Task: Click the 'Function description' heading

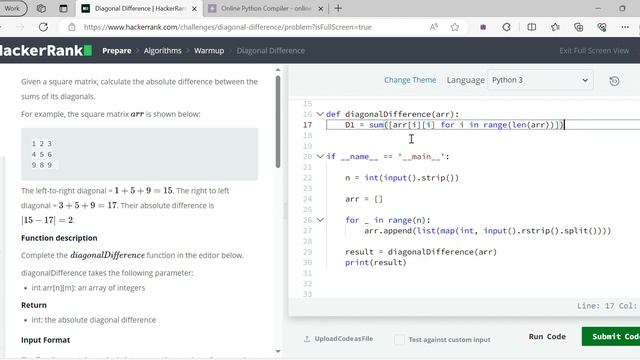Action: (x=59, y=238)
